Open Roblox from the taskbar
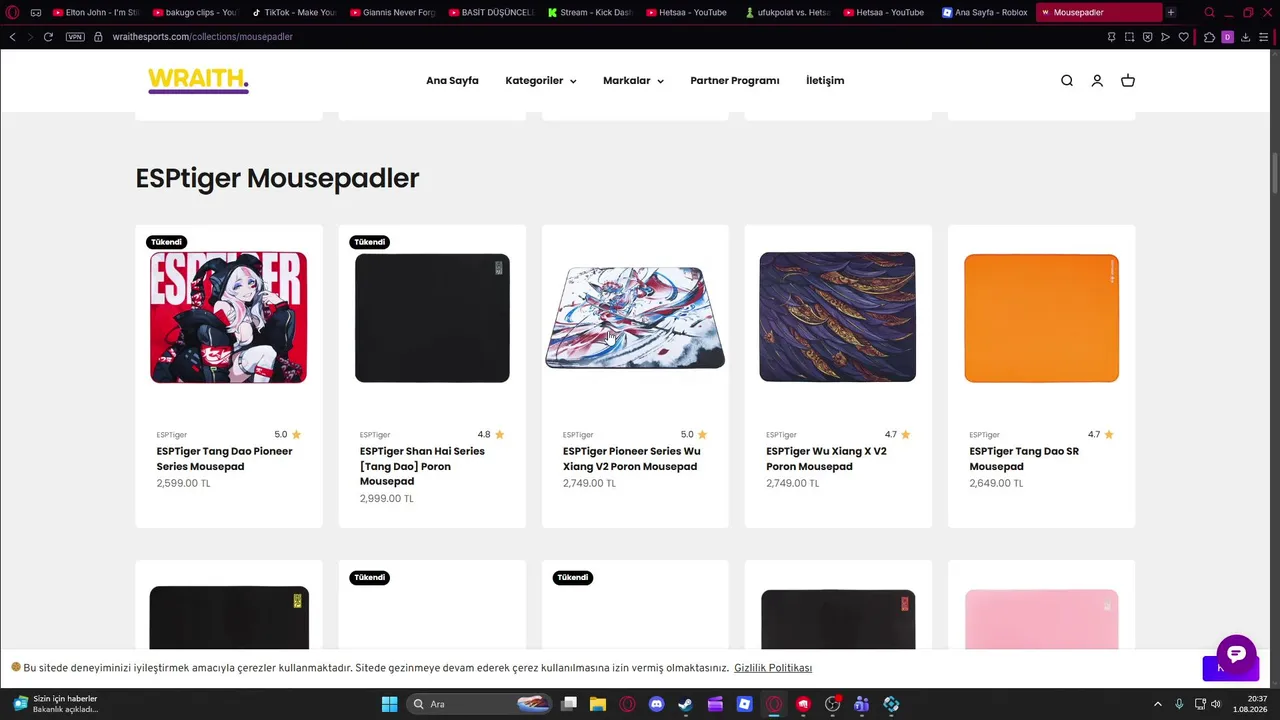Viewport: 1280px width, 720px height. tap(744, 704)
